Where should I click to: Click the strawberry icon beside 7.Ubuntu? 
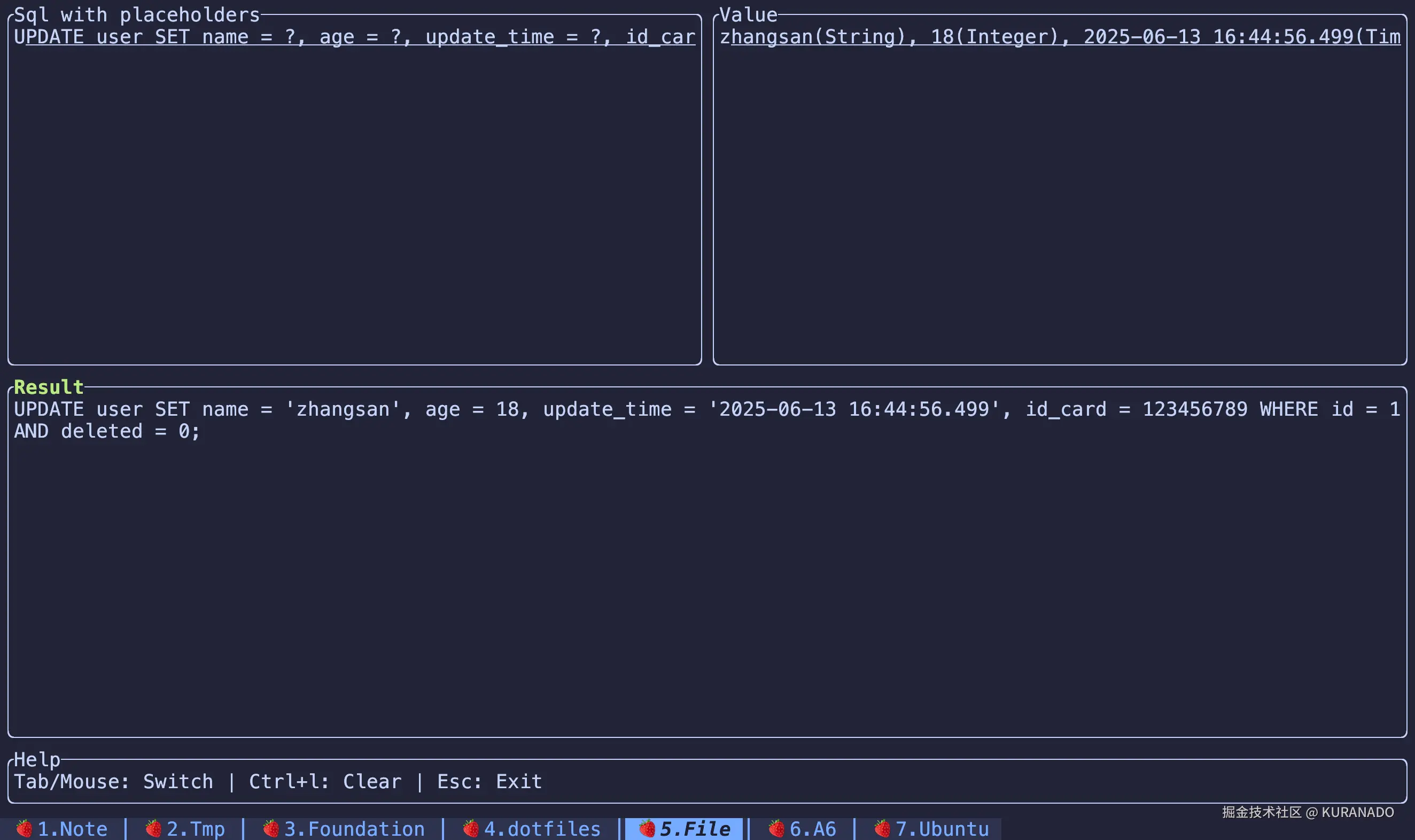(x=882, y=829)
